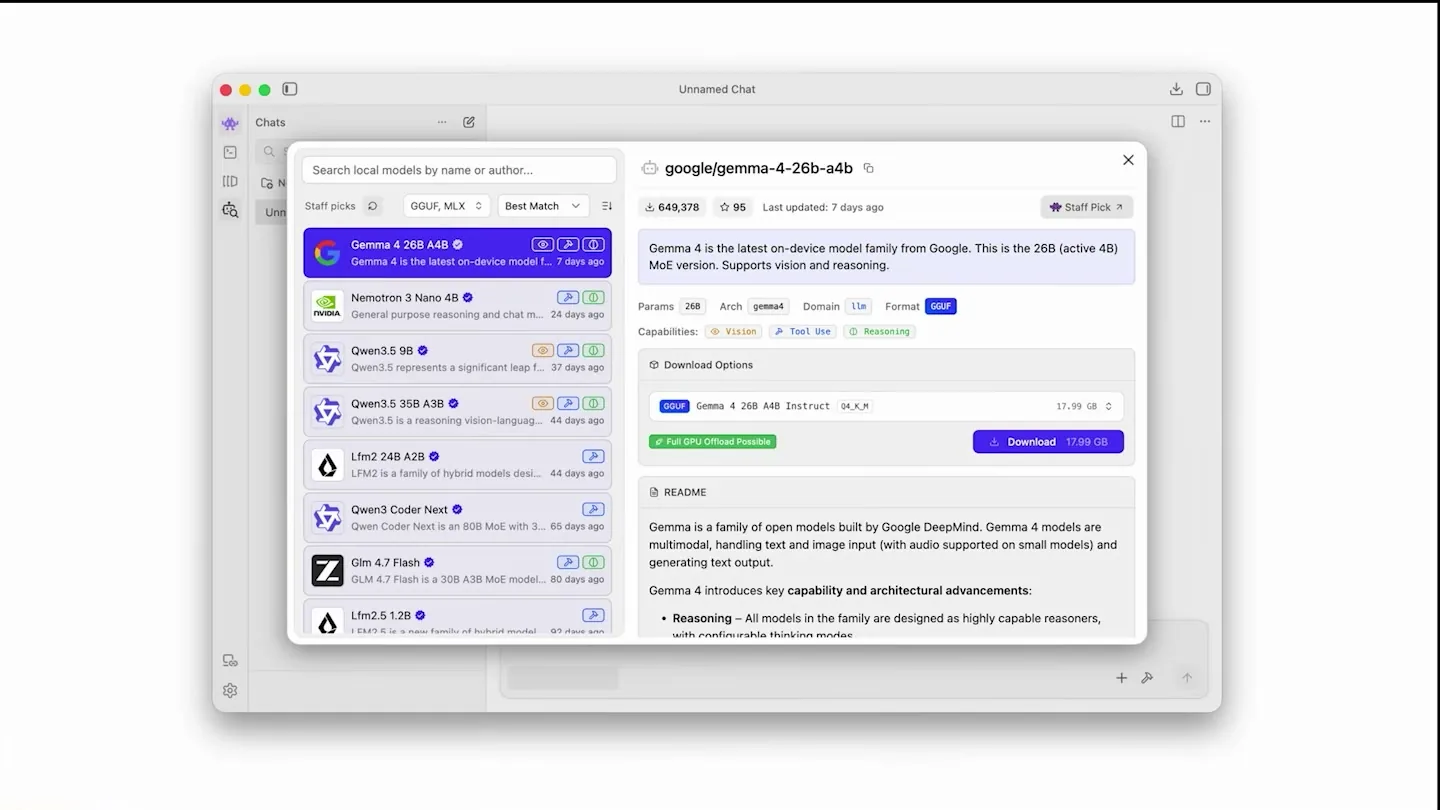This screenshot has width=1440, height=810.
Task: Toggle the right sidebar panel in title bar
Action: [1203, 89]
